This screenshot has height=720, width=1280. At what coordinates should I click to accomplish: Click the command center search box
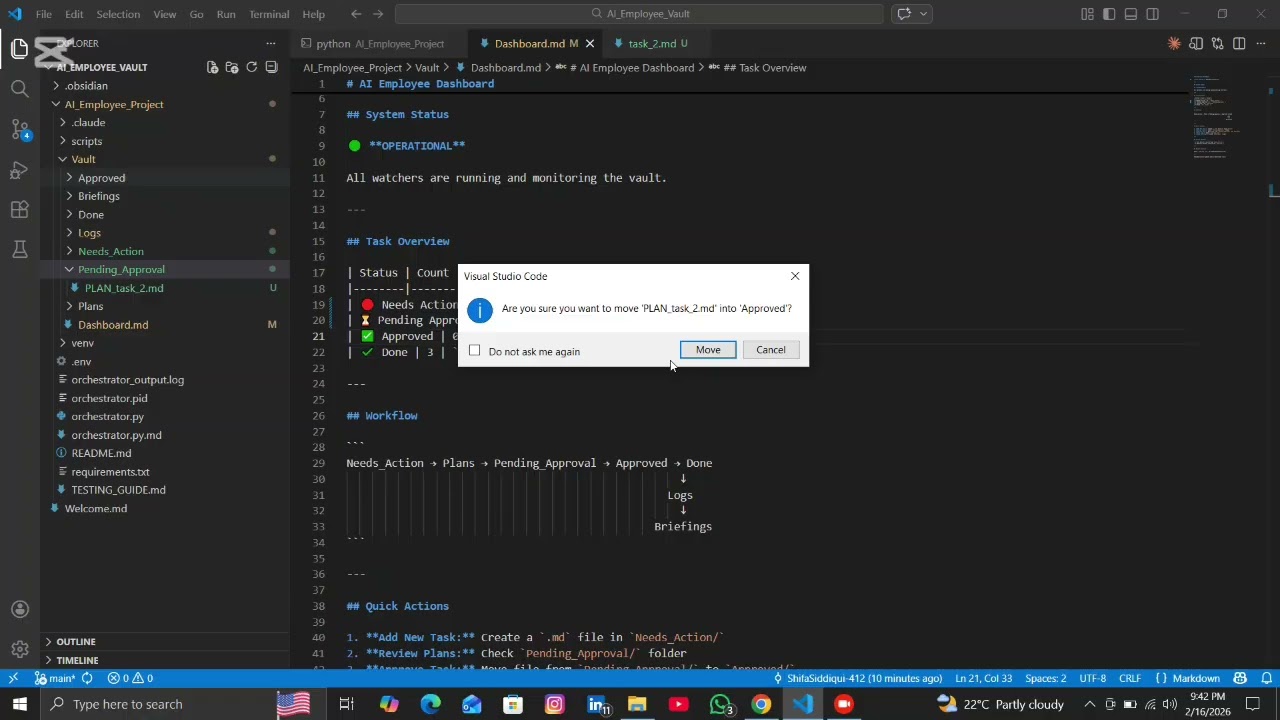(640, 14)
